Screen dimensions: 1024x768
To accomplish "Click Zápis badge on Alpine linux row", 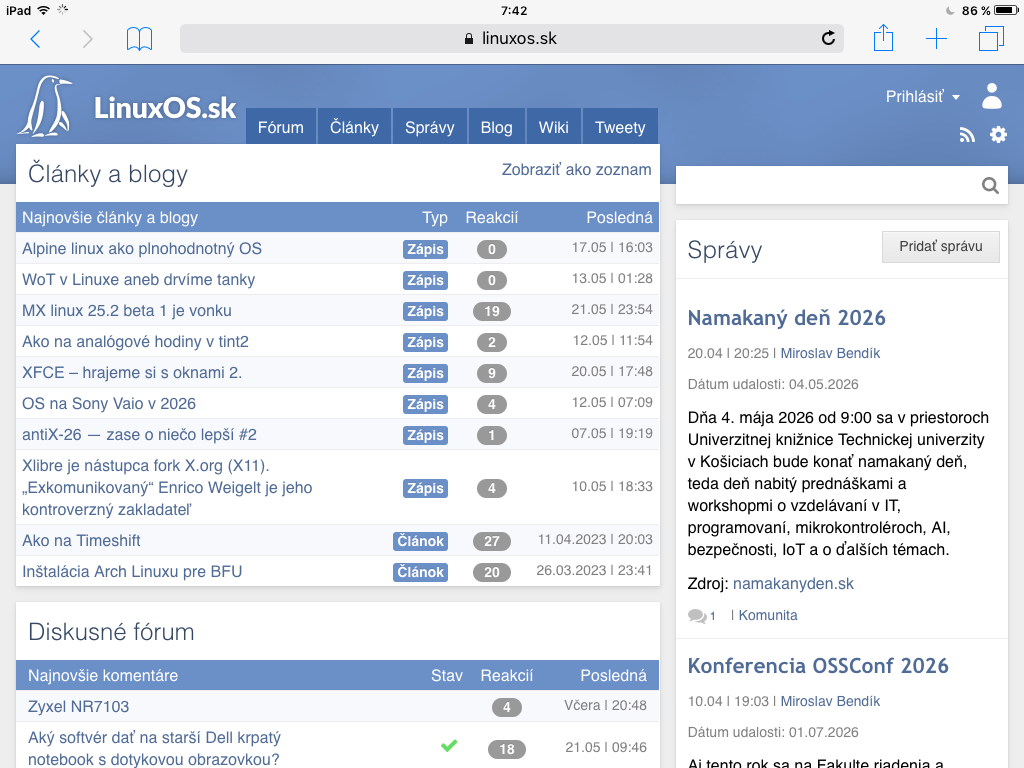I will [x=425, y=249].
